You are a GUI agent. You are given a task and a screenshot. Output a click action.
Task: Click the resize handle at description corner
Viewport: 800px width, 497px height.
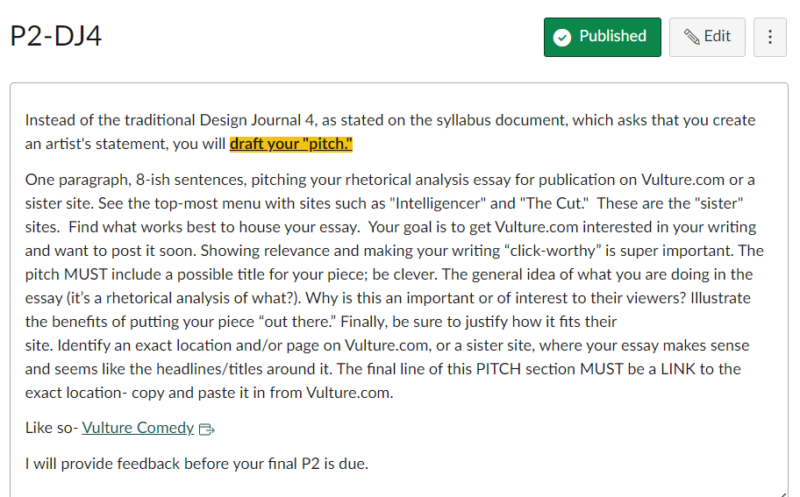[782, 492]
